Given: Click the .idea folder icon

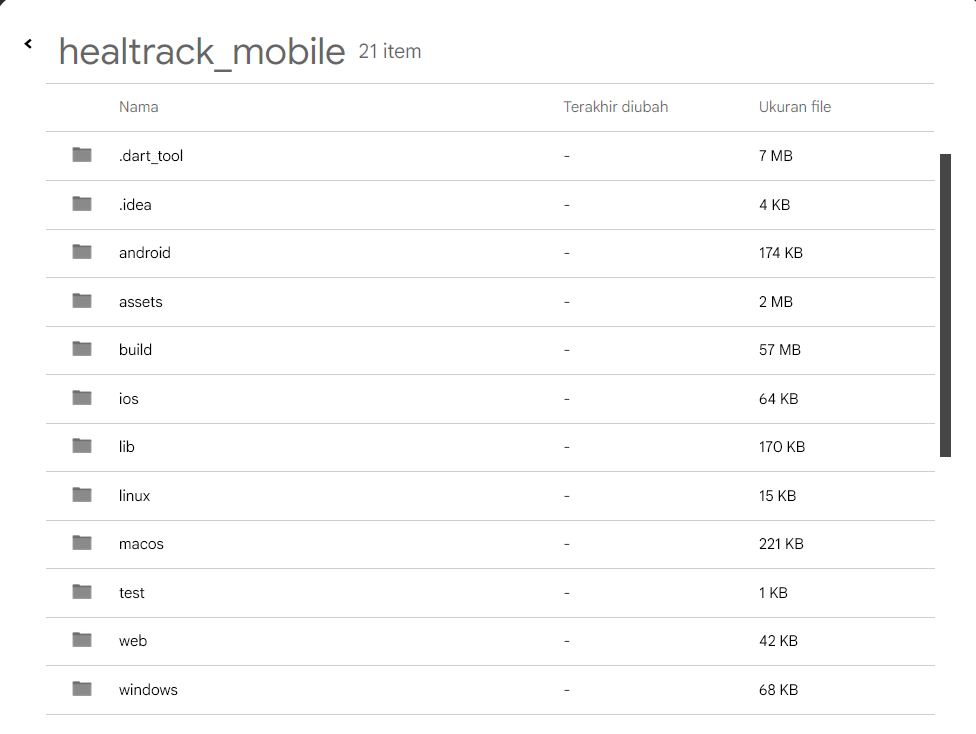Looking at the screenshot, I should 82,204.
